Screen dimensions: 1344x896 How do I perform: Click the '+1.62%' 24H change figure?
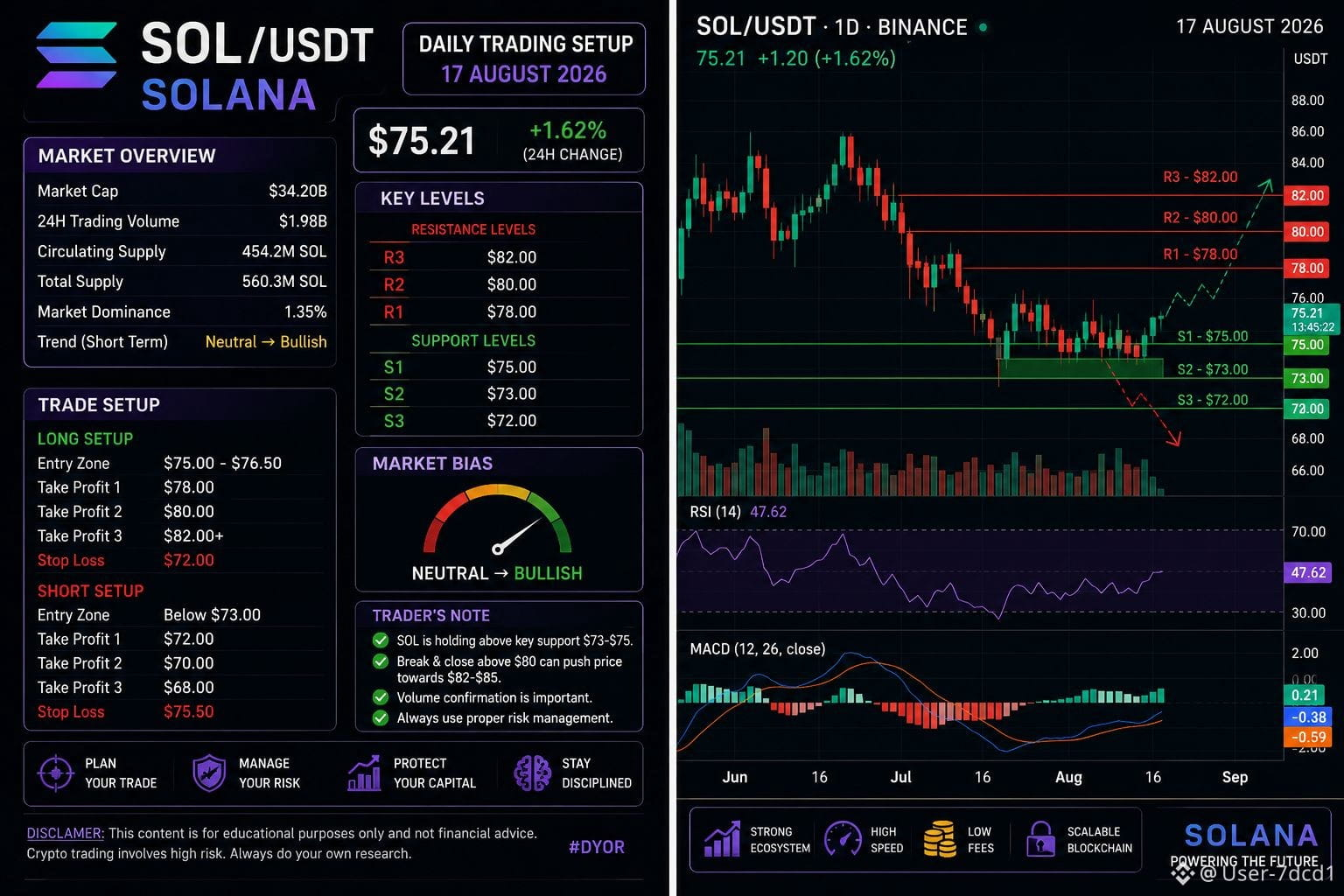click(x=568, y=130)
